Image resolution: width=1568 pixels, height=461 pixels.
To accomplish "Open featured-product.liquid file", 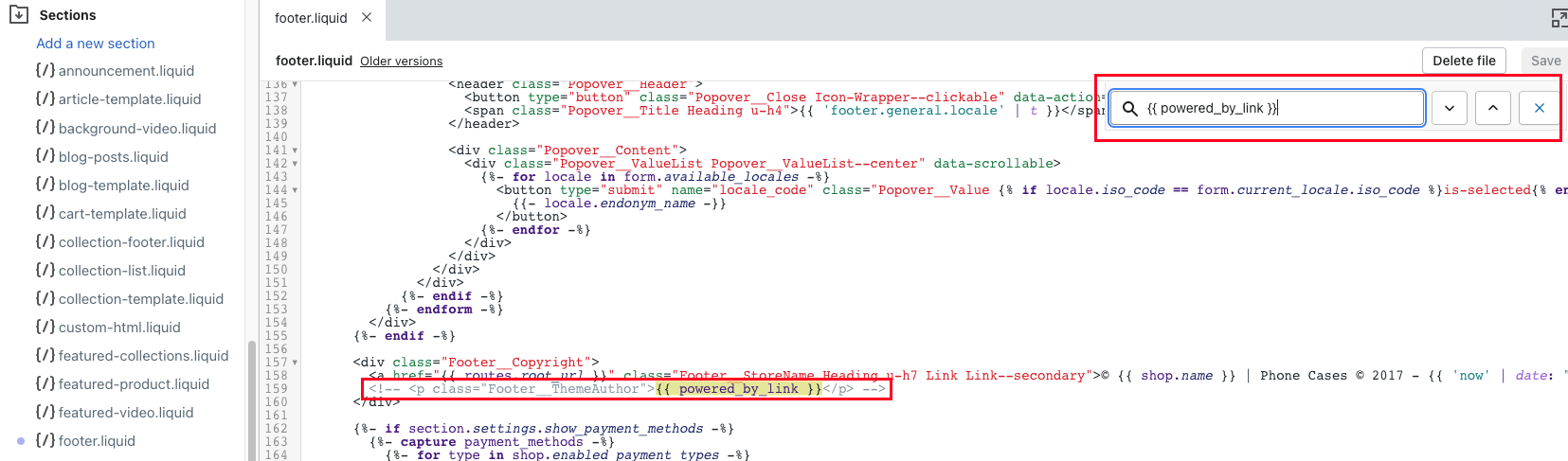I will pyautogui.click(x=135, y=384).
